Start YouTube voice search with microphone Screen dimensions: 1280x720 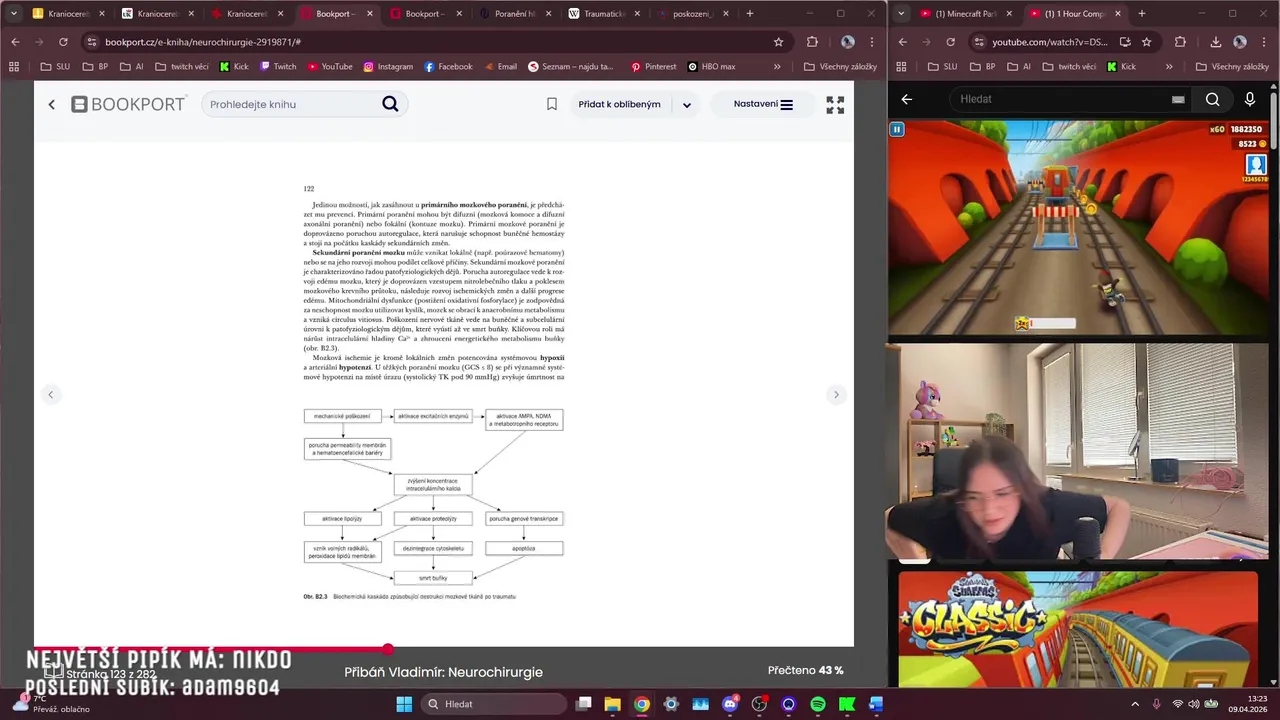point(1250,99)
